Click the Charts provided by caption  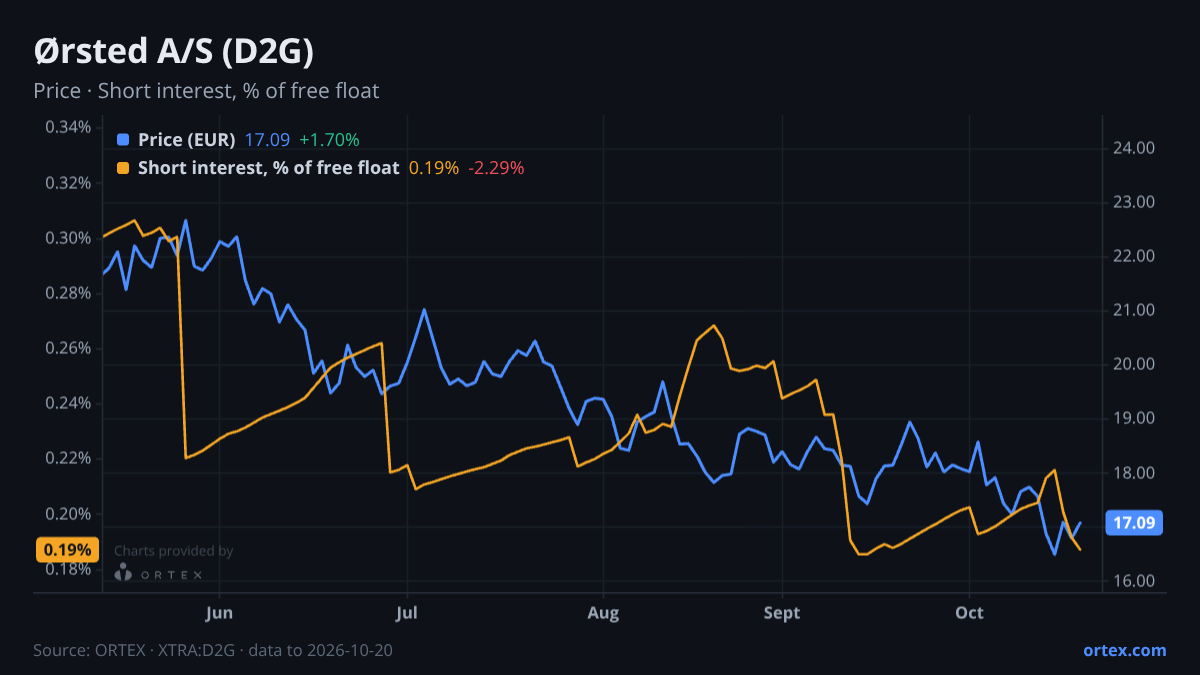[x=174, y=551]
